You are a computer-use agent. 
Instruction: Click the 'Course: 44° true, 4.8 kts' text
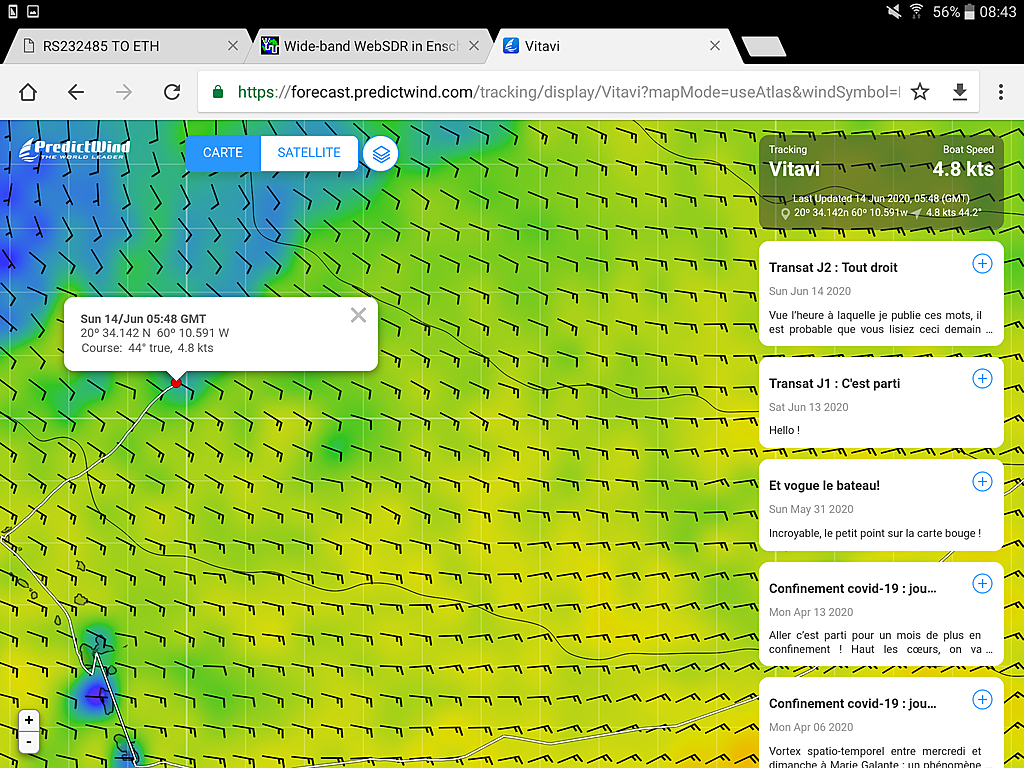coord(148,348)
